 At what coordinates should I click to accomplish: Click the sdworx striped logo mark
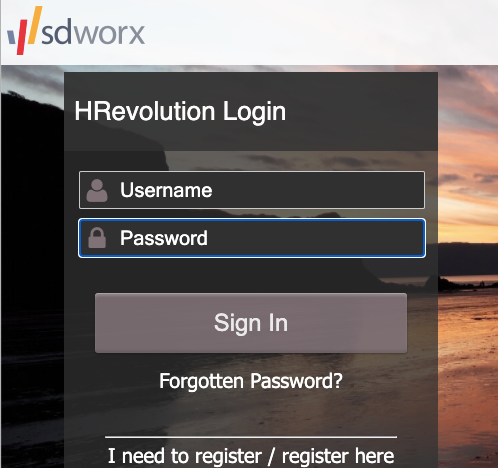tap(25, 30)
